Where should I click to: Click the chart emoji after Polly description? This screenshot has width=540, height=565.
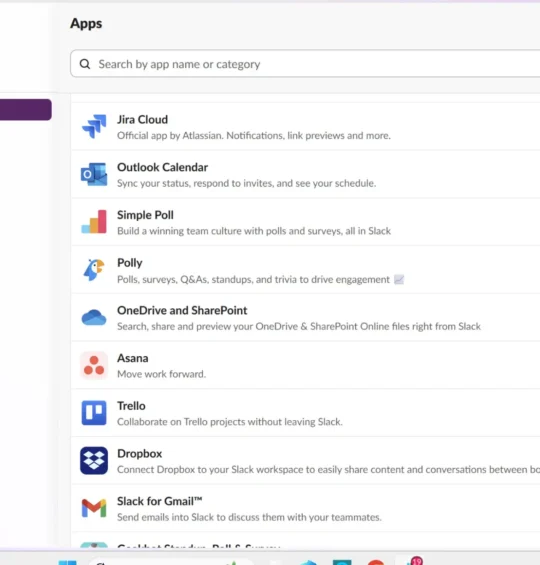point(399,279)
